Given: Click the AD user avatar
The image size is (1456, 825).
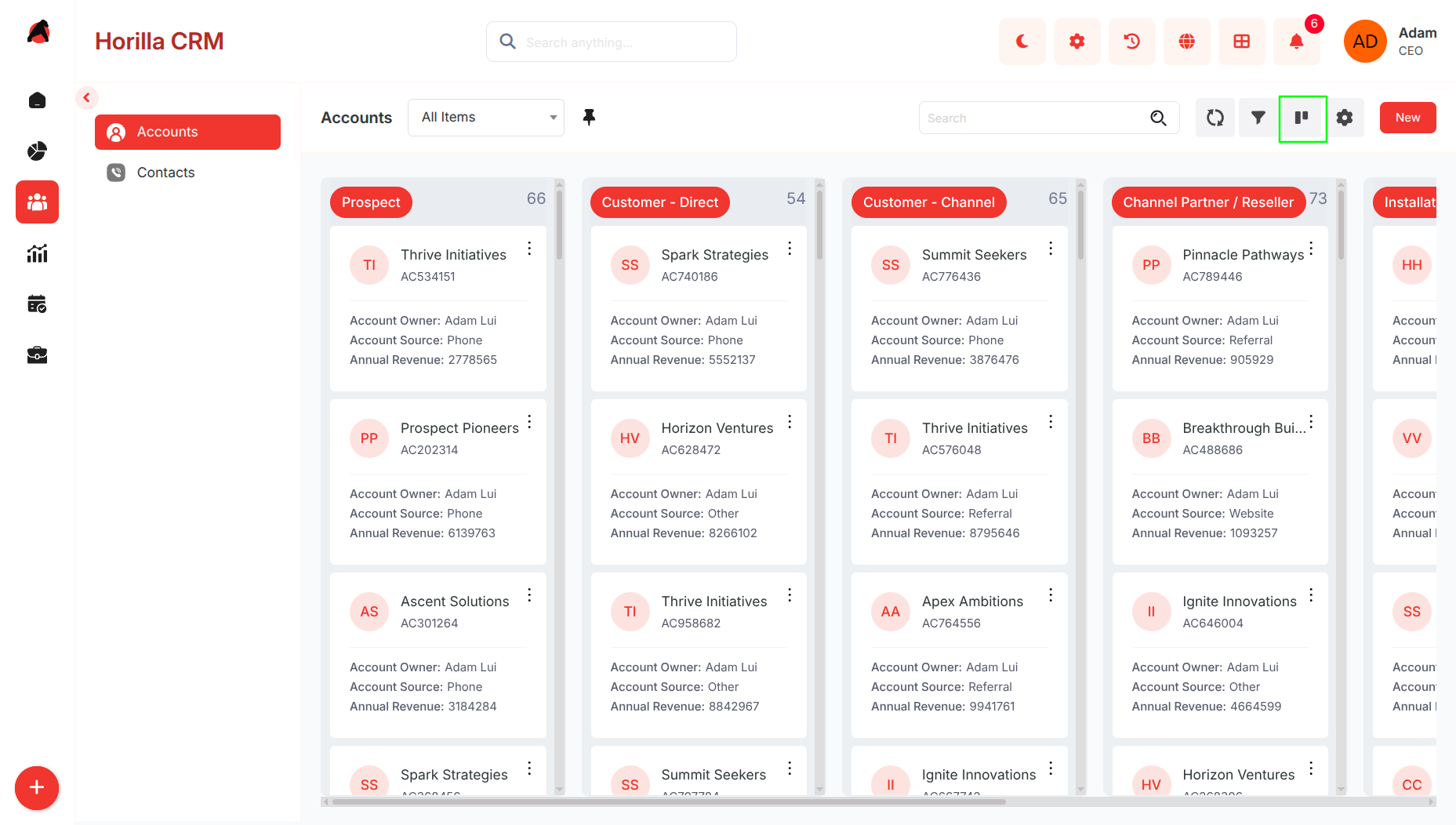Looking at the screenshot, I should click(x=1365, y=42).
